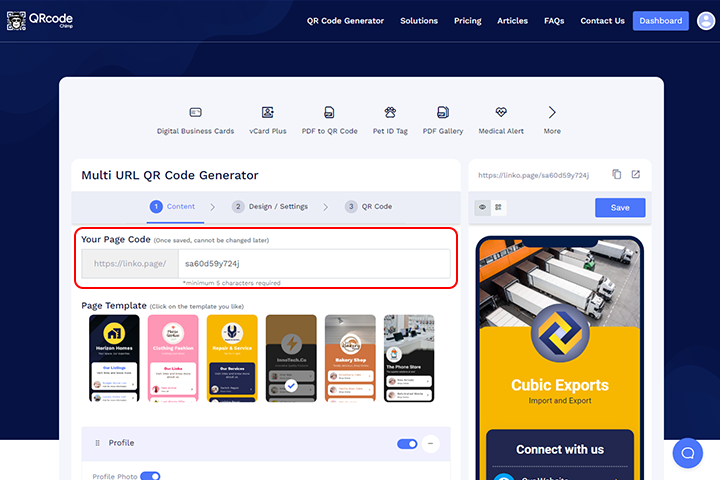
Task: Click the Dashboard button
Action: click(660, 21)
